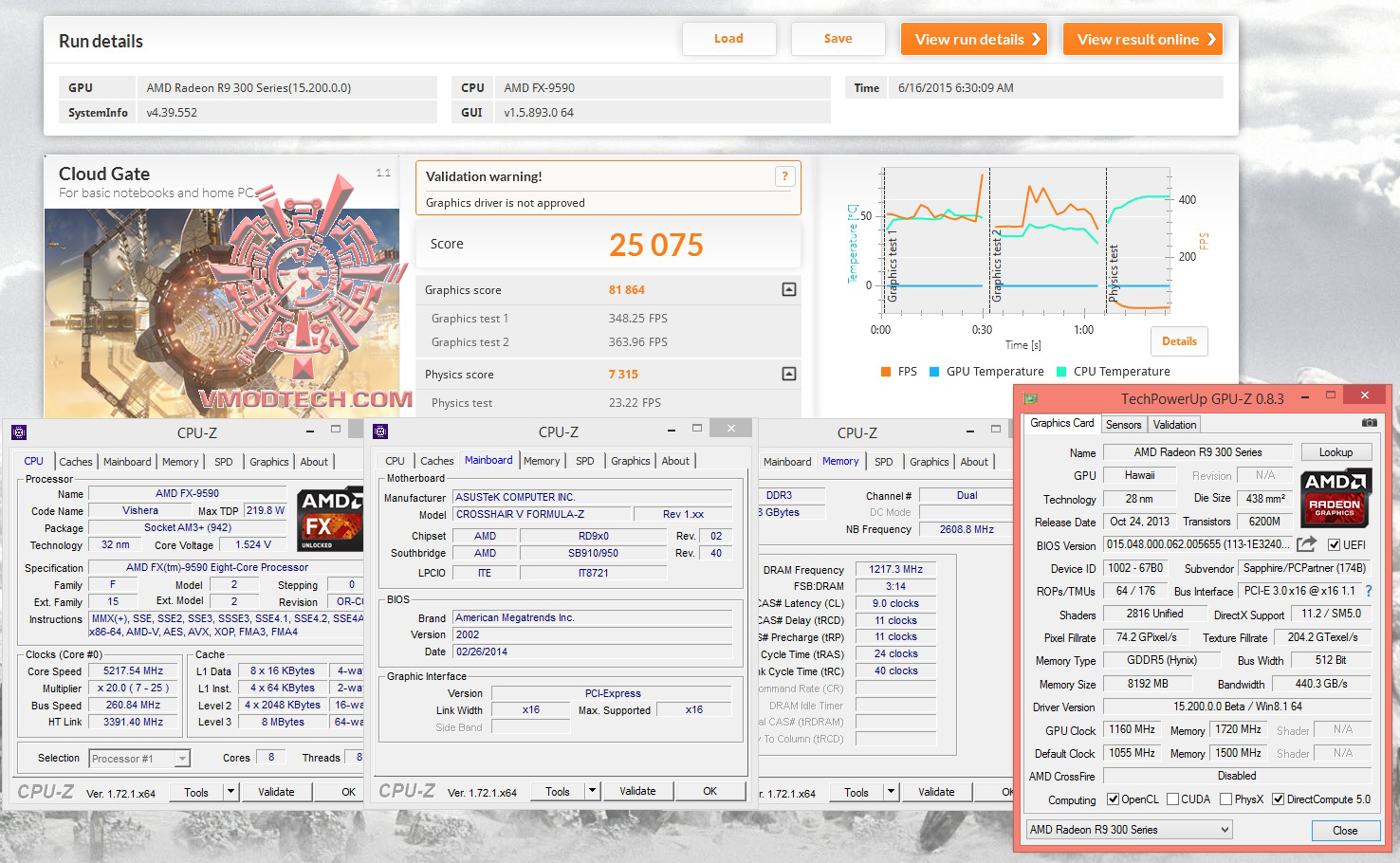Click the Tools button in the Memory CPU-Z window

pos(857,792)
